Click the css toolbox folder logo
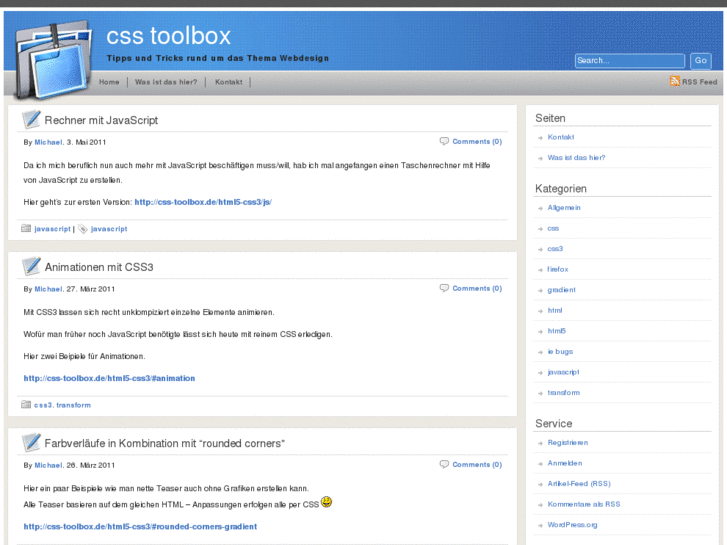The width and height of the screenshot is (727, 545). (53, 60)
